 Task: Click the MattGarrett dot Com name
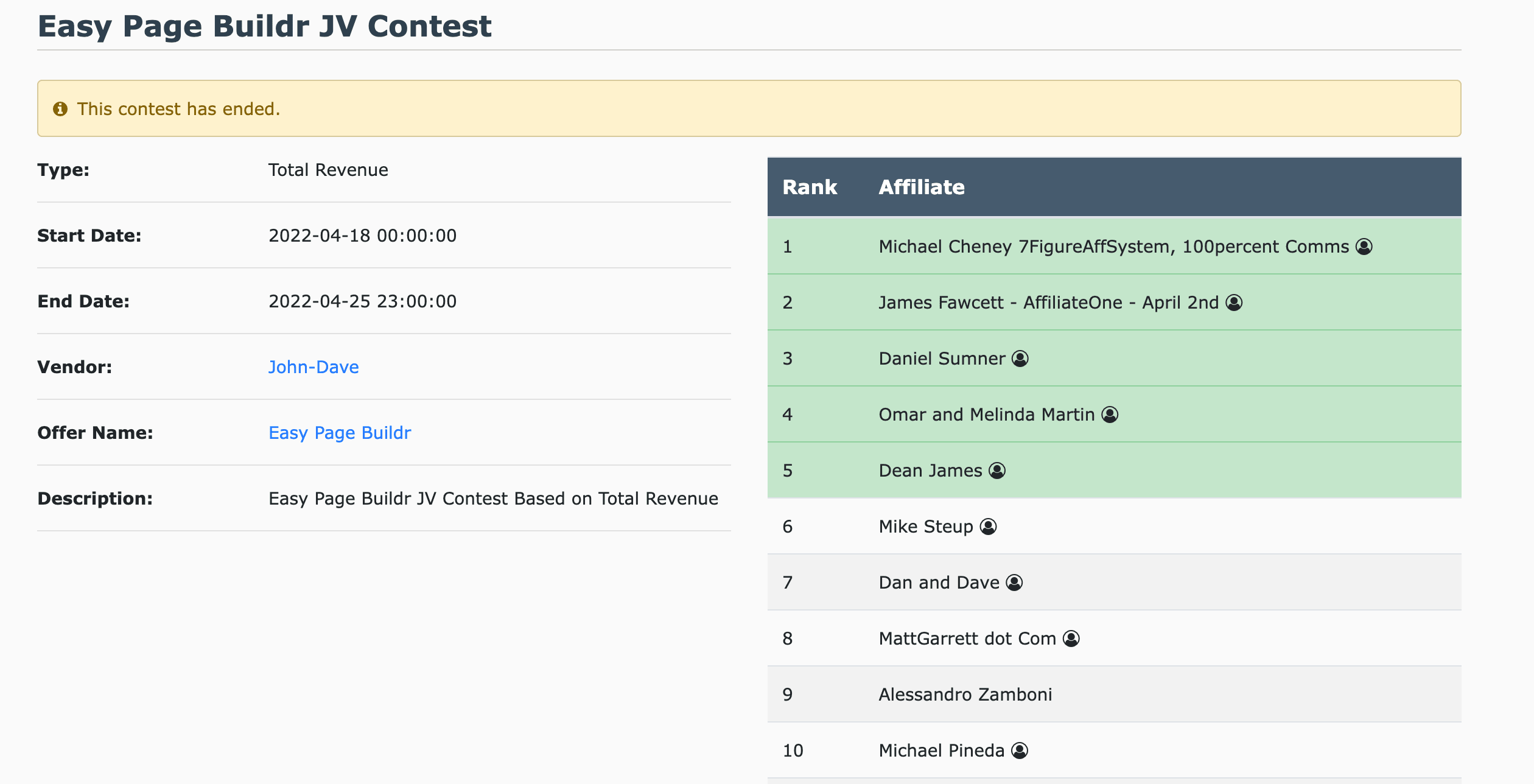pos(967,639)
